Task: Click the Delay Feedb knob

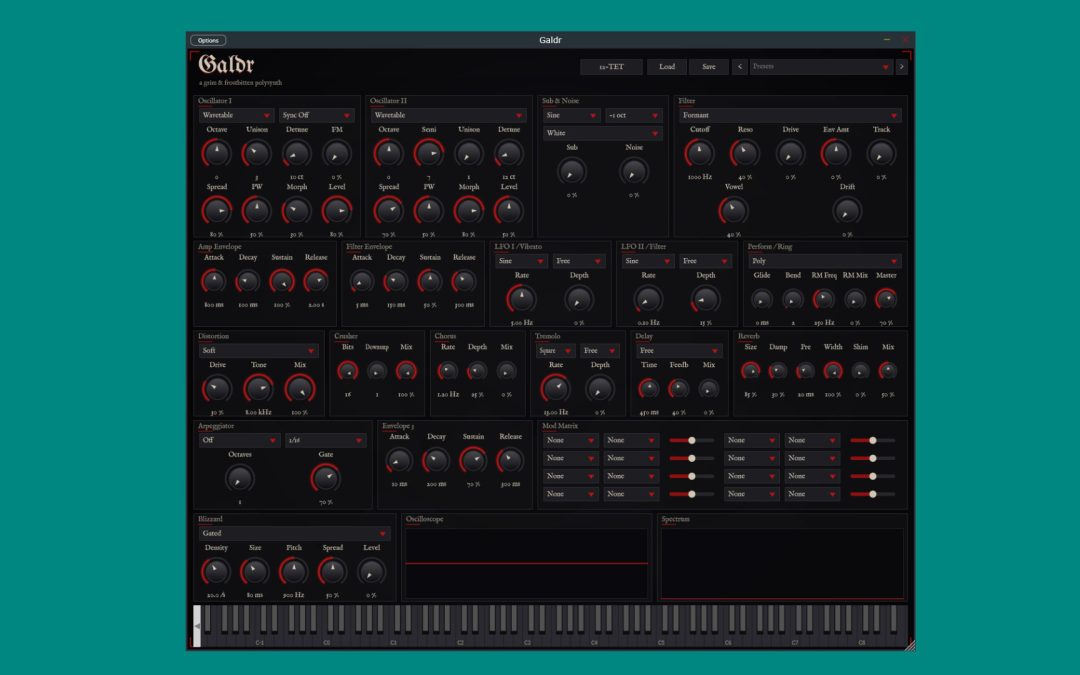Action: [678, 388]
